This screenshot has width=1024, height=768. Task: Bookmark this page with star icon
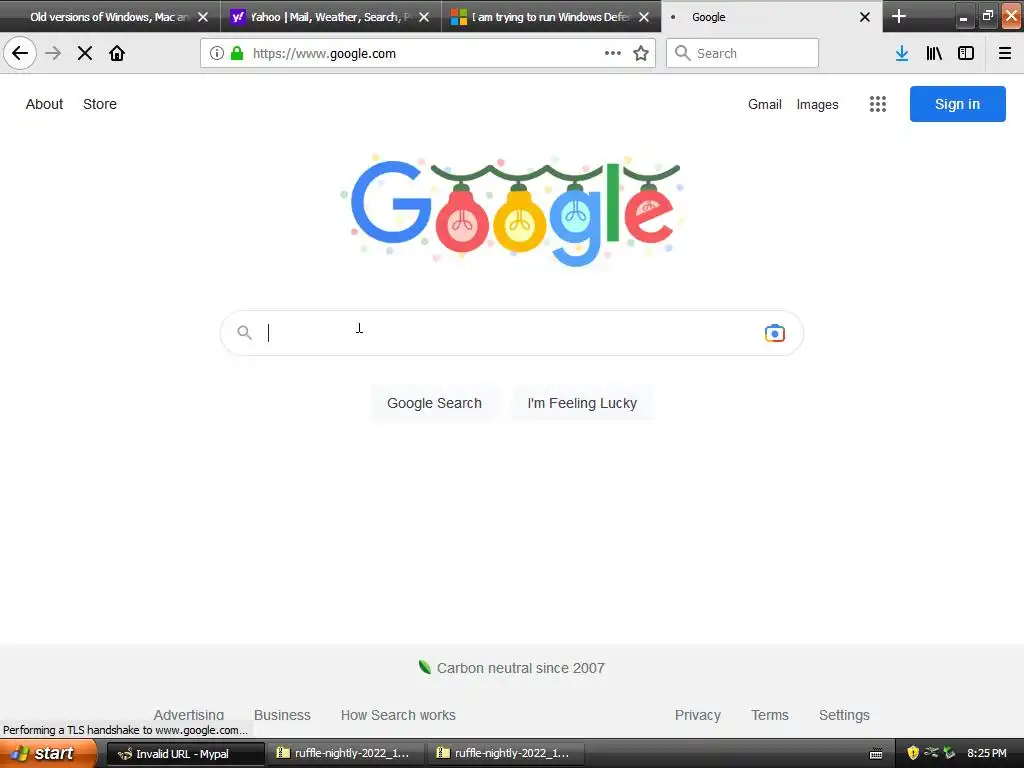[641, 53]
